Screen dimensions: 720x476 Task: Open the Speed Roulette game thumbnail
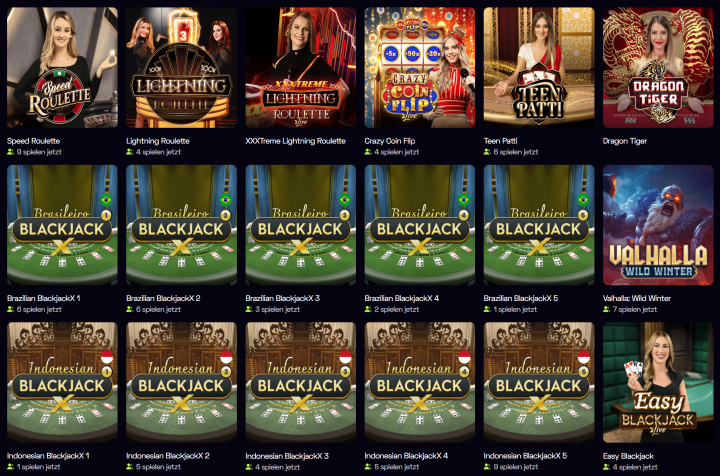[62, 67]
